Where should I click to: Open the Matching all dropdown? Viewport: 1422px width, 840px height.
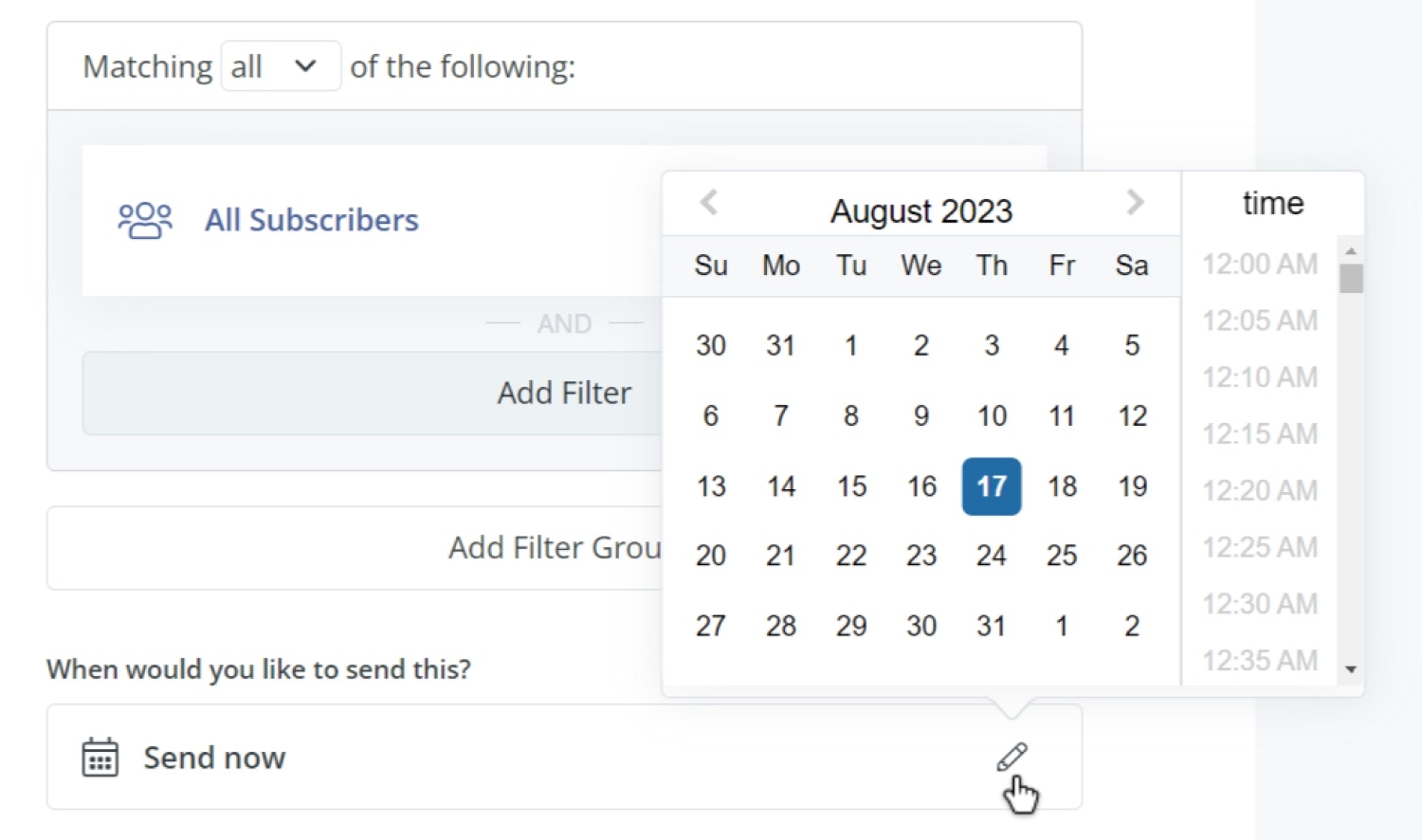[281, 66]
